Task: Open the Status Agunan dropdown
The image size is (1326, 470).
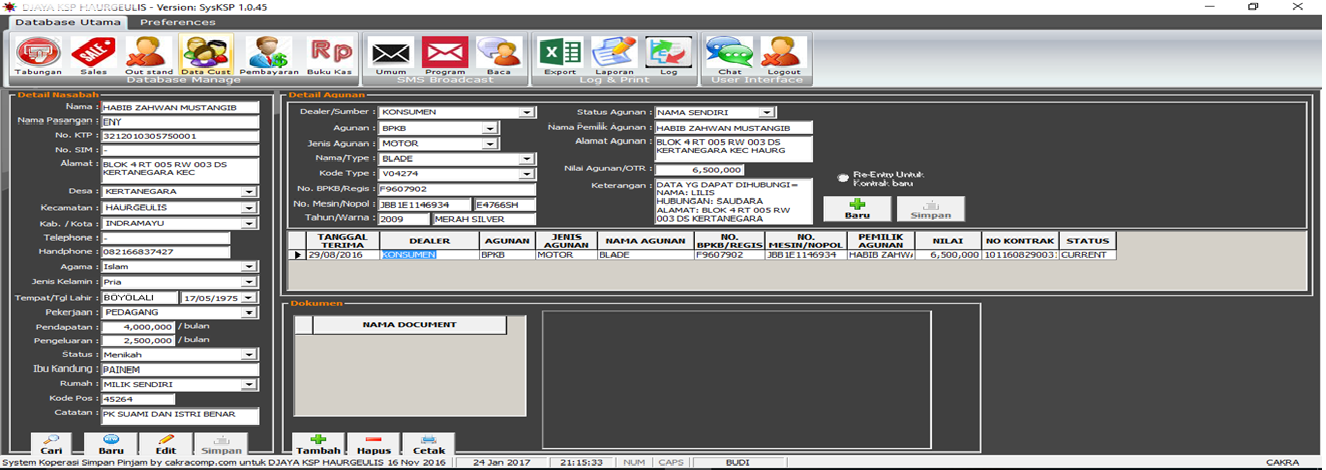Action: coord(768,113)
